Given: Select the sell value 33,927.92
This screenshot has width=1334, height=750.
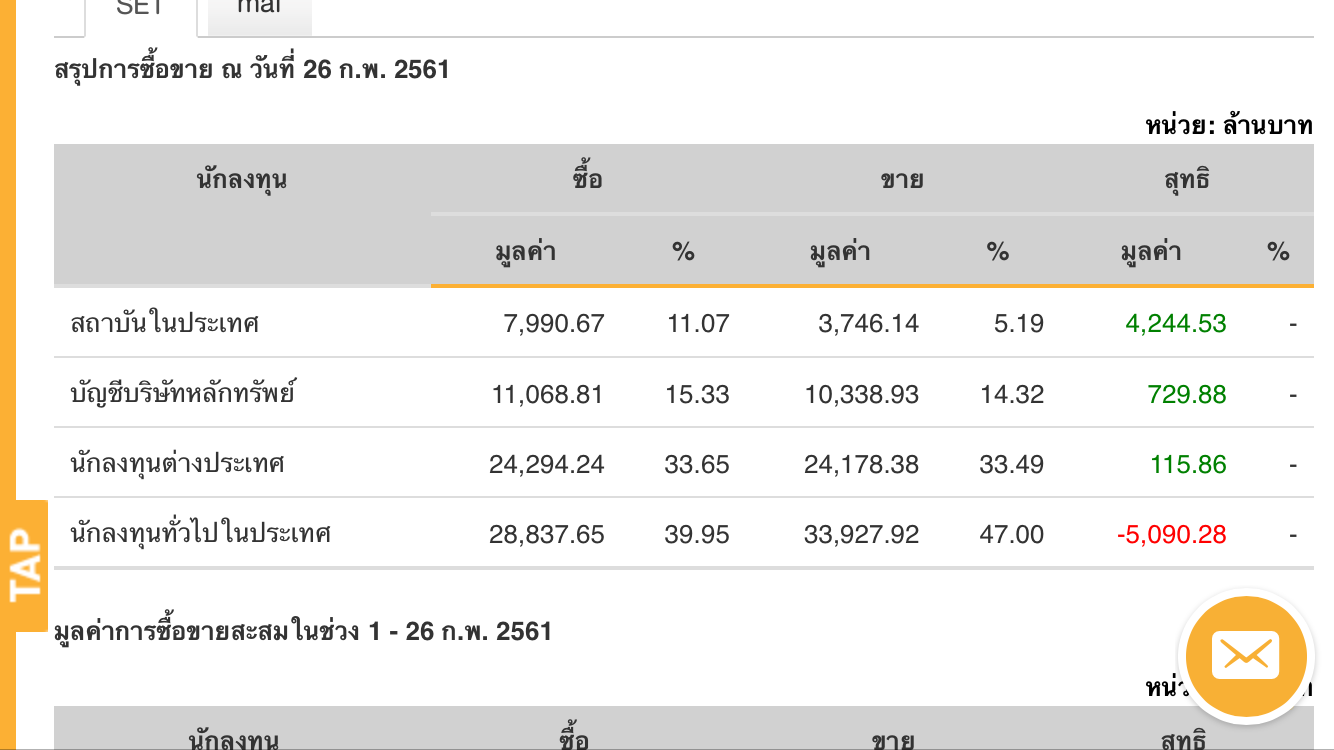Looking at the screenshot, I should 861,535.
